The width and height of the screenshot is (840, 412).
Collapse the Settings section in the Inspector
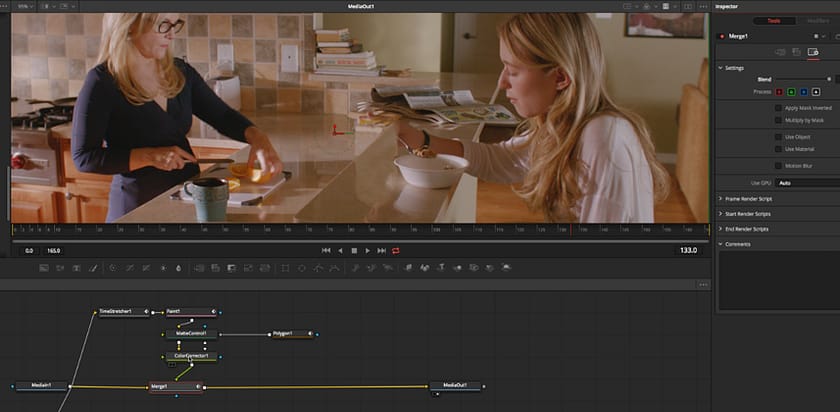coord(721,68)
